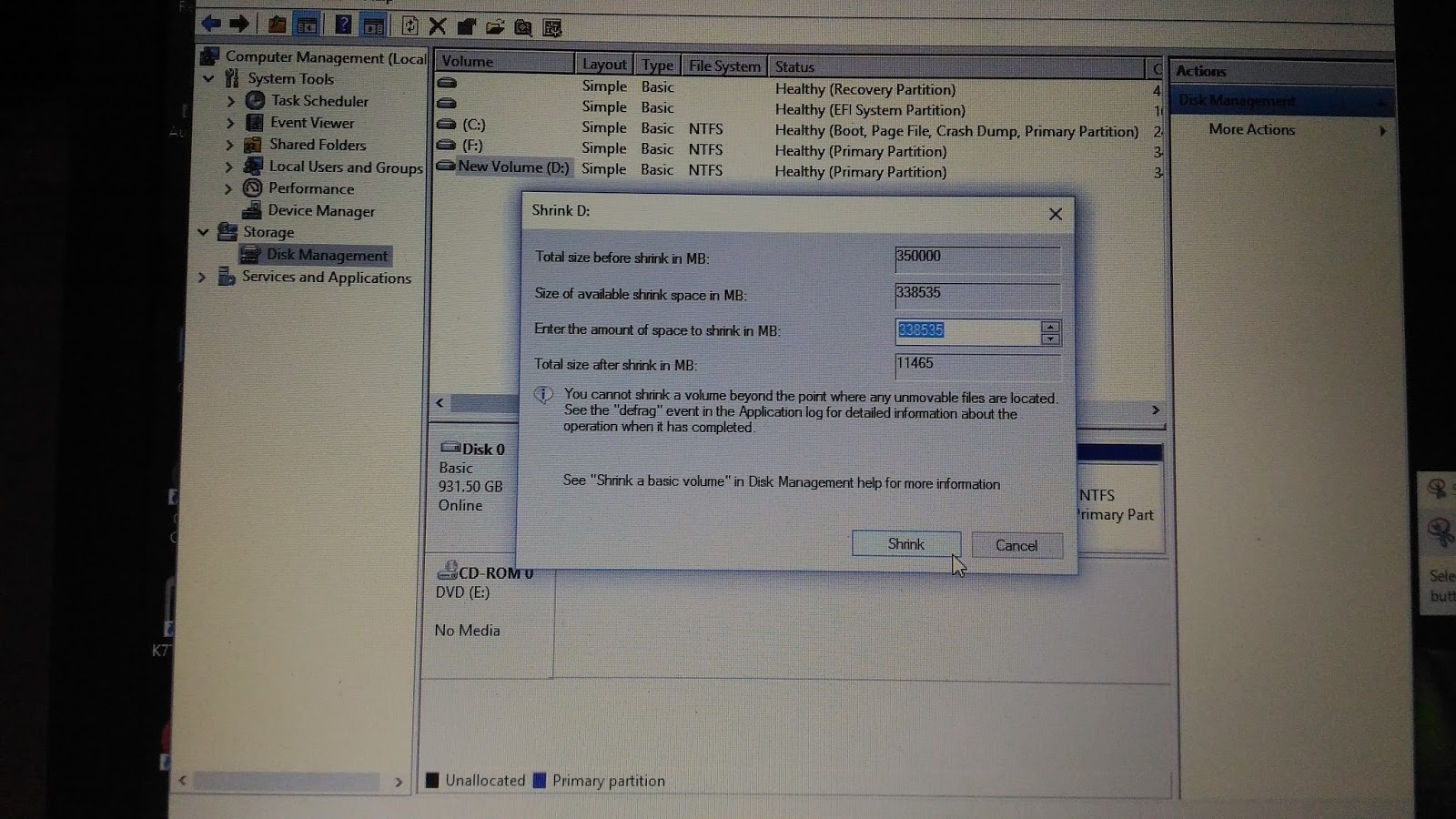Viewport: 1456px width, 819px height.
Task: Collapse the Storage tree node
Action: point(204,232)
